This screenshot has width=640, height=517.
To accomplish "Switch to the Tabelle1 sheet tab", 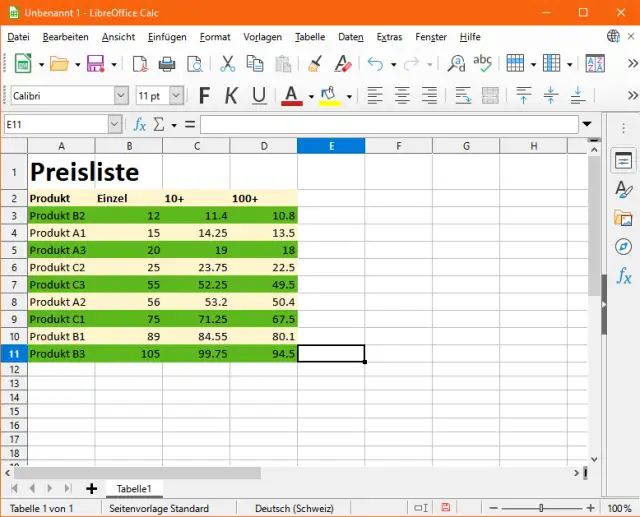I will tap(134, 488).
